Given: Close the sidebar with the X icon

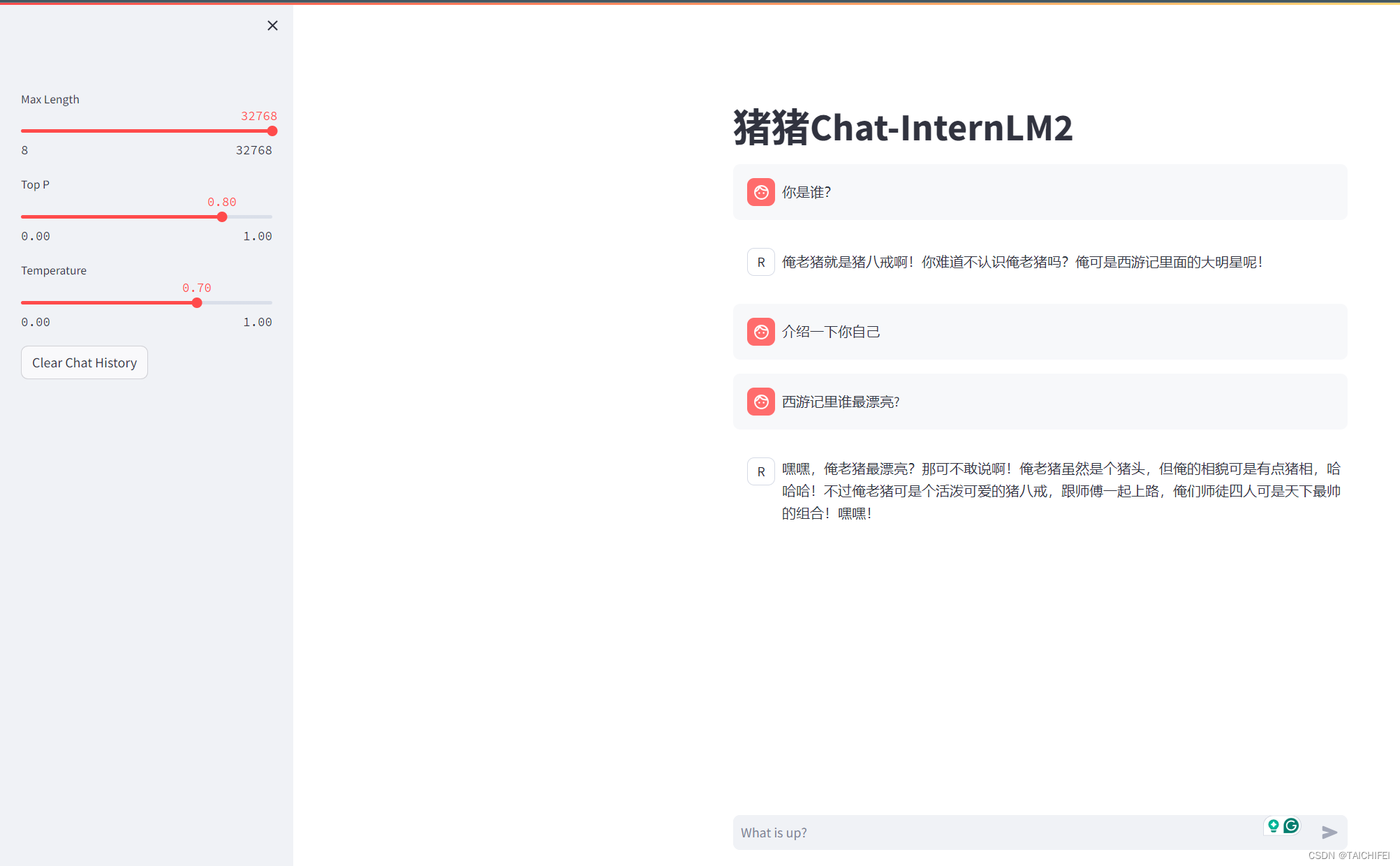Looking at the screenshot, I should [x=272, y=26].
